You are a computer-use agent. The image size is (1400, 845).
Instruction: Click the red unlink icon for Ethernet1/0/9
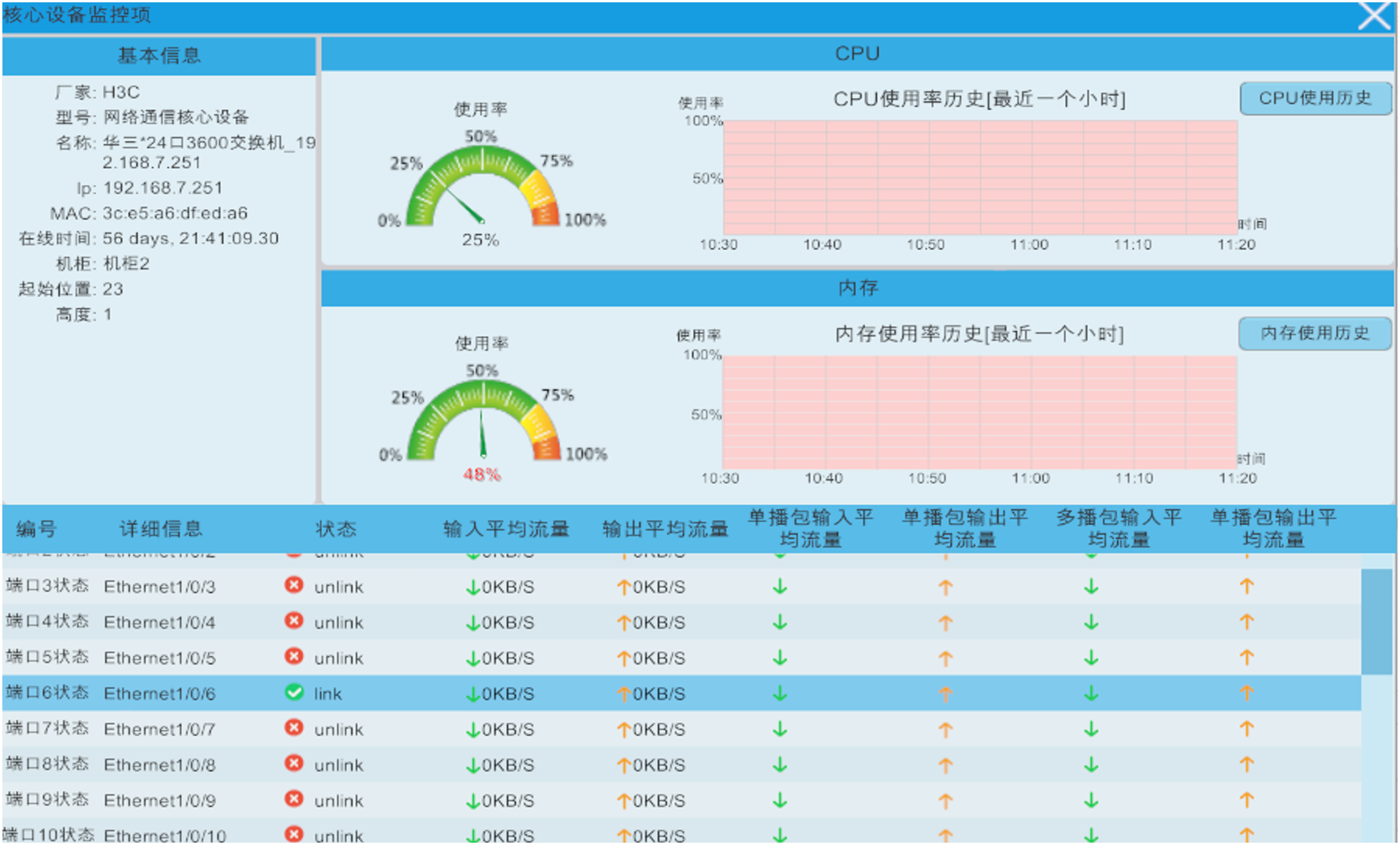[294, 799]
